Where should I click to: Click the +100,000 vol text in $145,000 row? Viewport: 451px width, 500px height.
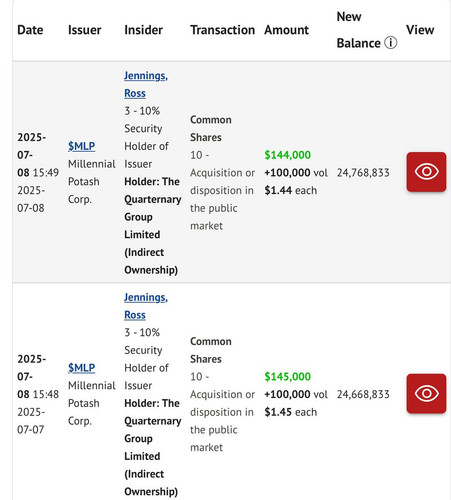point(296,394)
